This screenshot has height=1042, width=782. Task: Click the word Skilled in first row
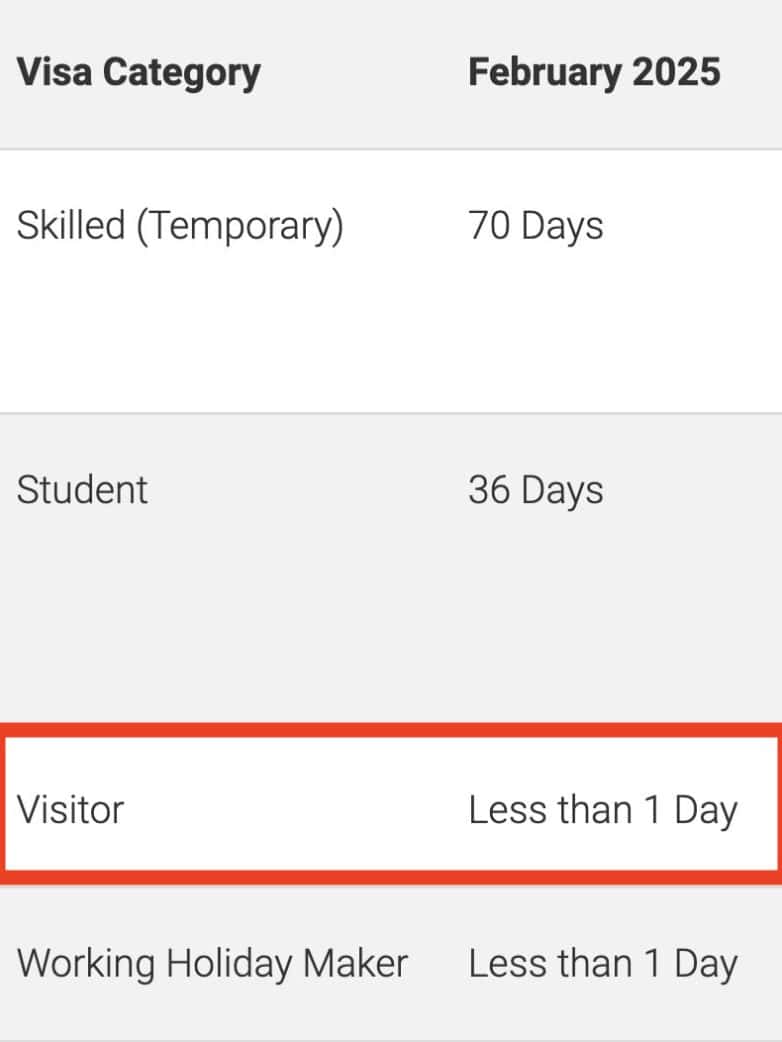coord(70,226)
